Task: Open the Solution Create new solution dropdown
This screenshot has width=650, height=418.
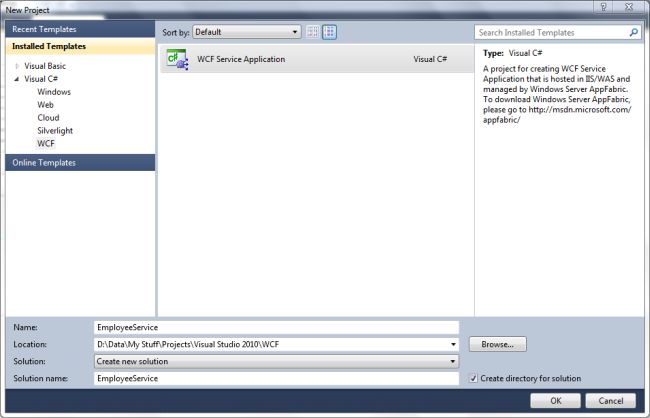Action: 276,361
